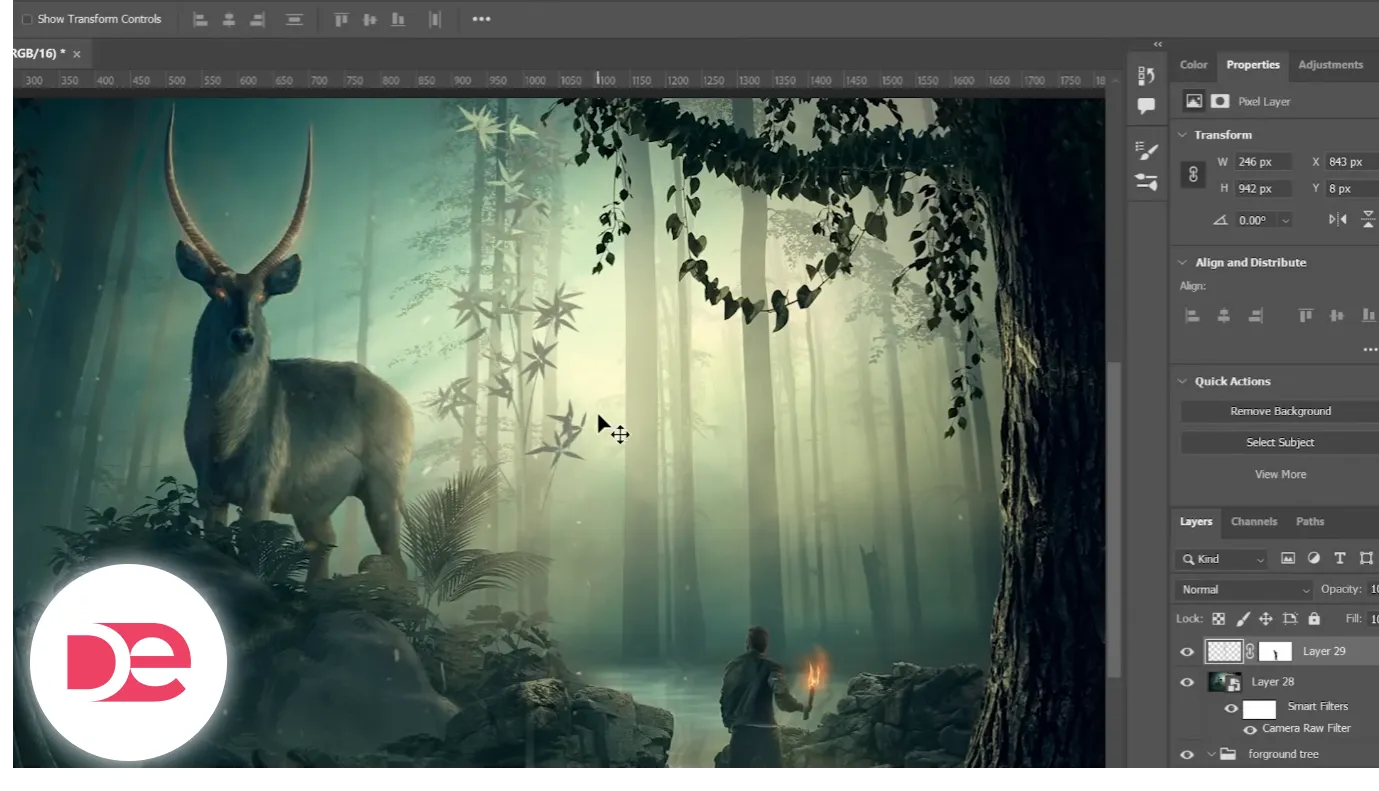Toggle the width-height link constraint
This screenshot has height=791, width=1379.
1192,174
